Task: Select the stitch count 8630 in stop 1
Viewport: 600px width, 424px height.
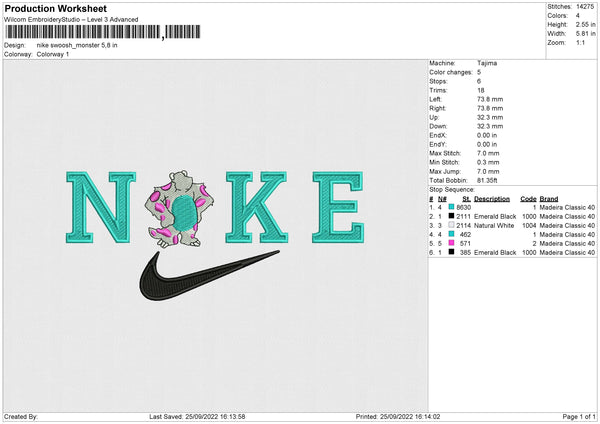Action: pyautogui.click(x=463, y=207)
